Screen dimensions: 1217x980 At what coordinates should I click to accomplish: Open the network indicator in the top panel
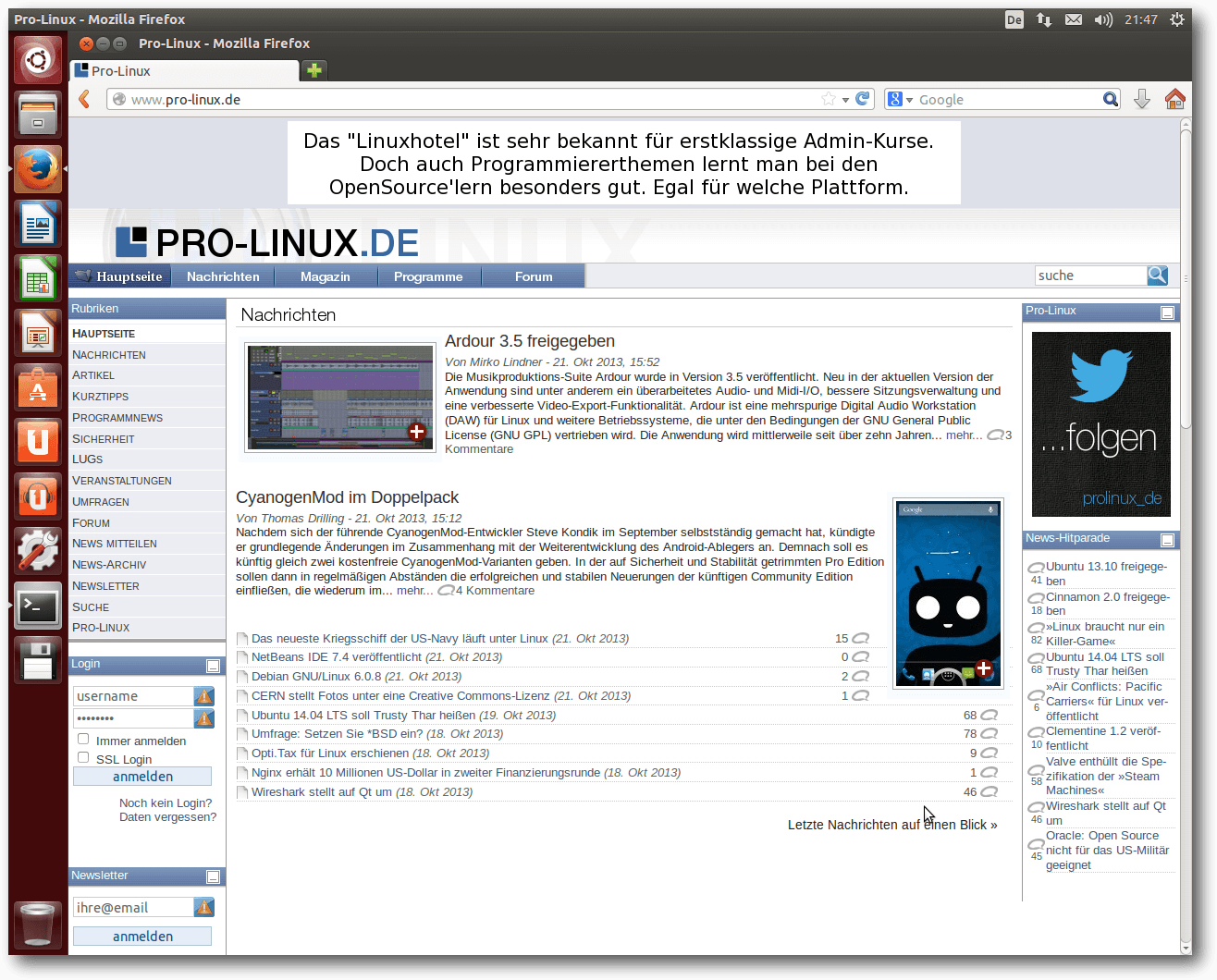[x=1044, y=19]
